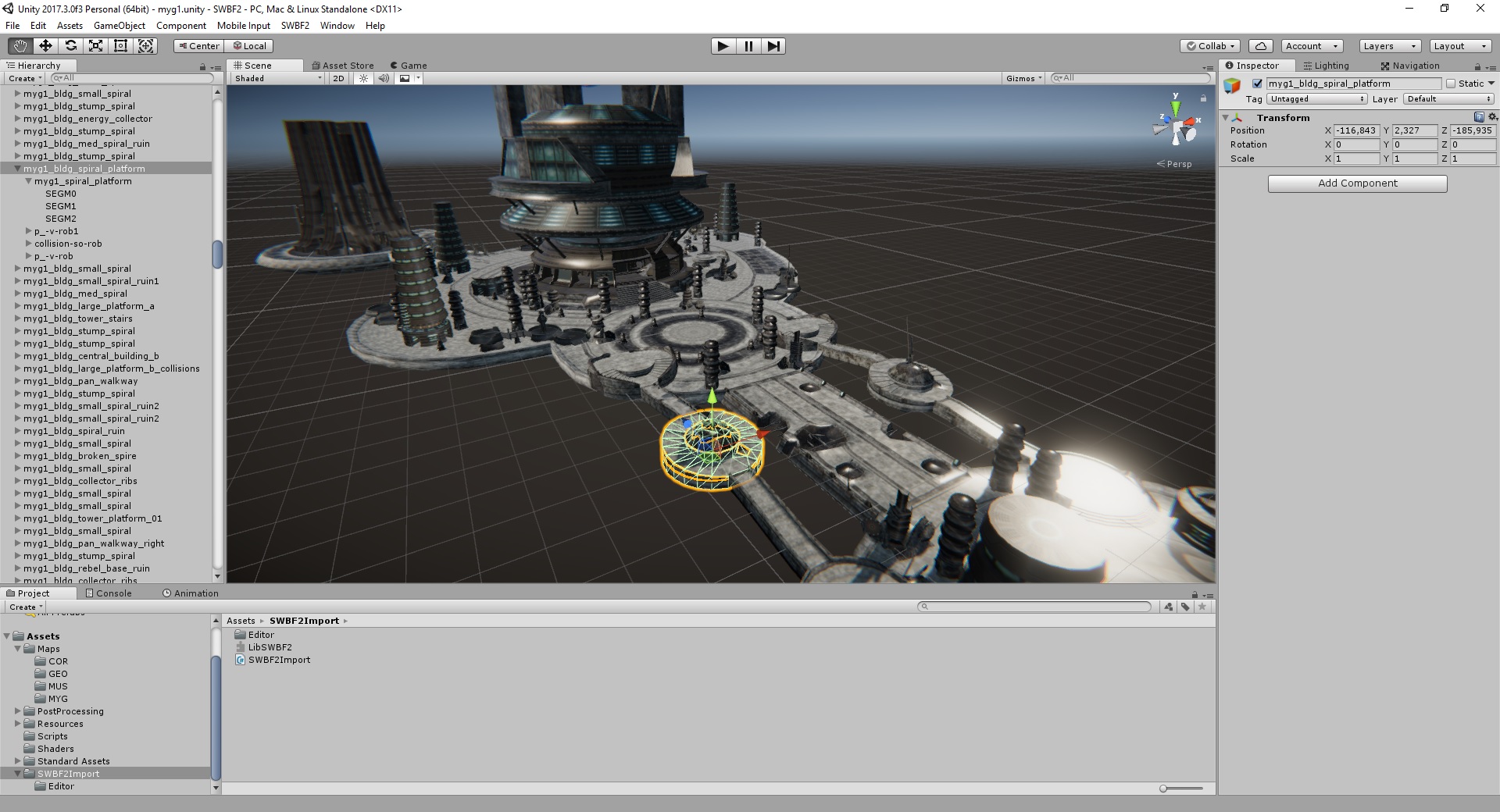This screenshot has height=812, width=1500.
Task: Toggle 2D view mode in Scene toolbar
Action: (338, 78)
